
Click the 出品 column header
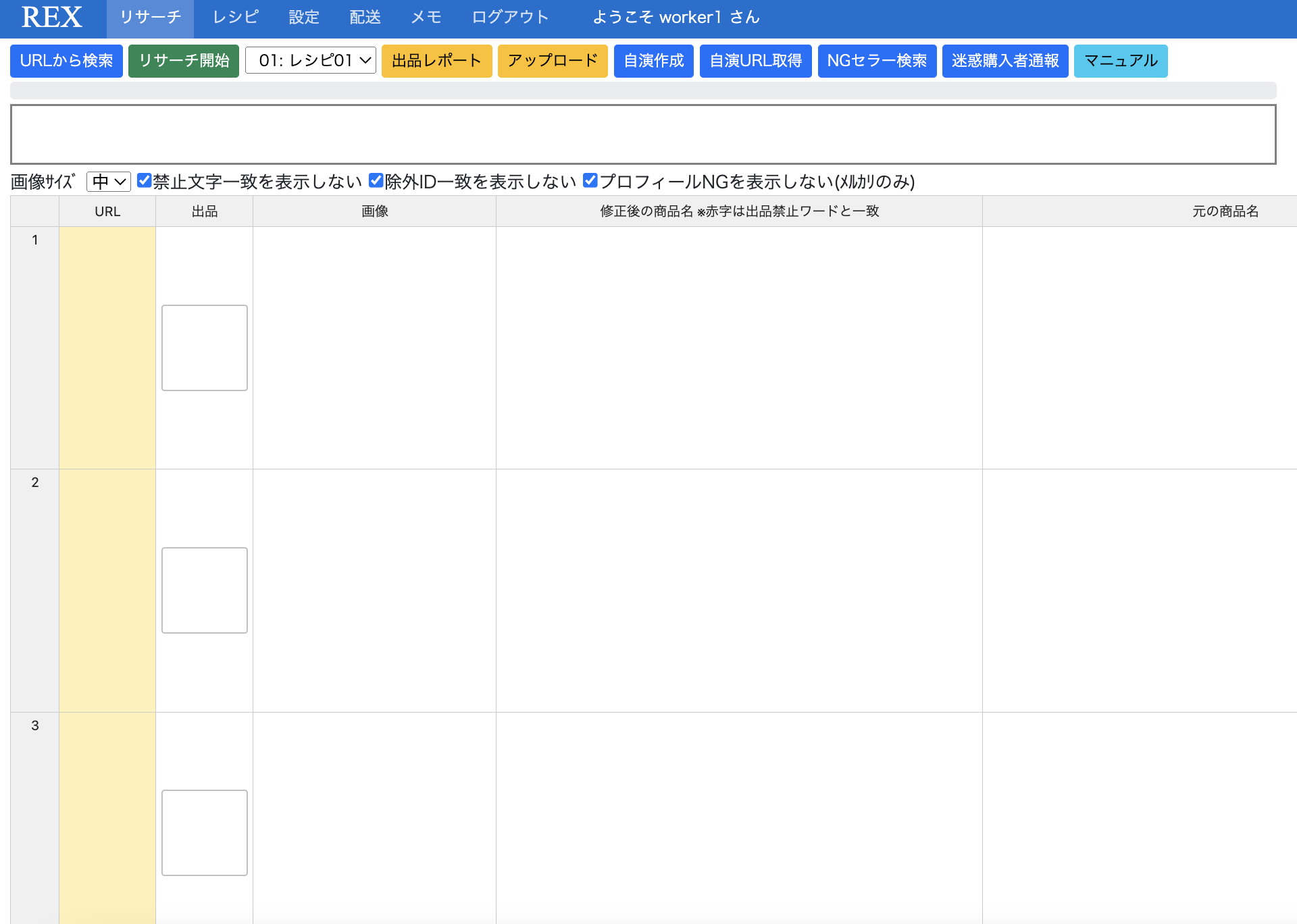coord(205,211)
